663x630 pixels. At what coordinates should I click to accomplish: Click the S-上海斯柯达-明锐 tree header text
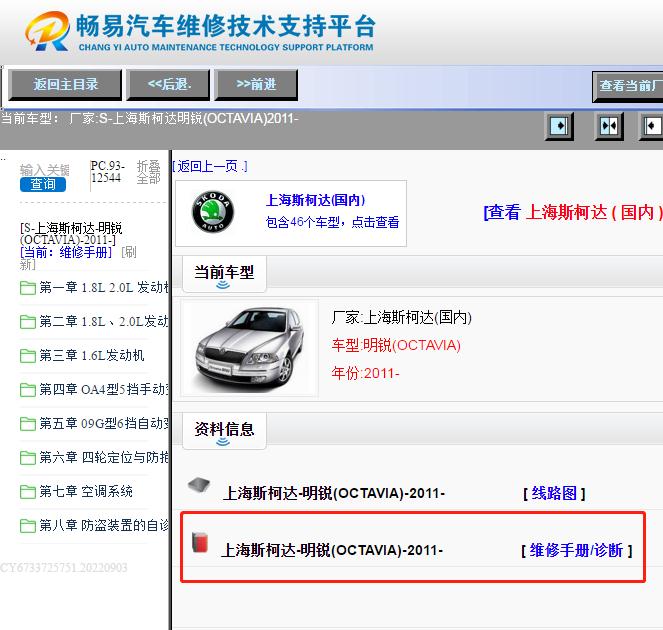coord(71,234)
